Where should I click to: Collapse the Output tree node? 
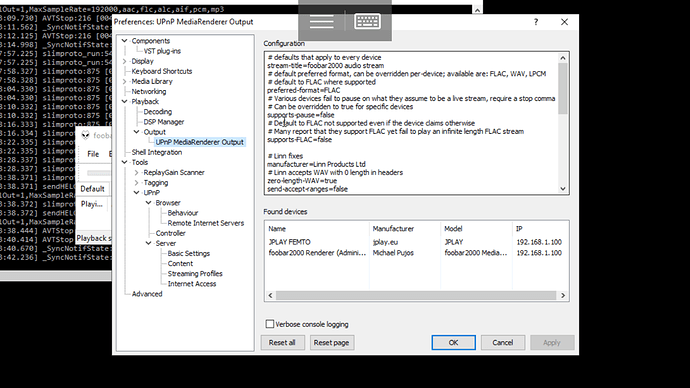136,132
